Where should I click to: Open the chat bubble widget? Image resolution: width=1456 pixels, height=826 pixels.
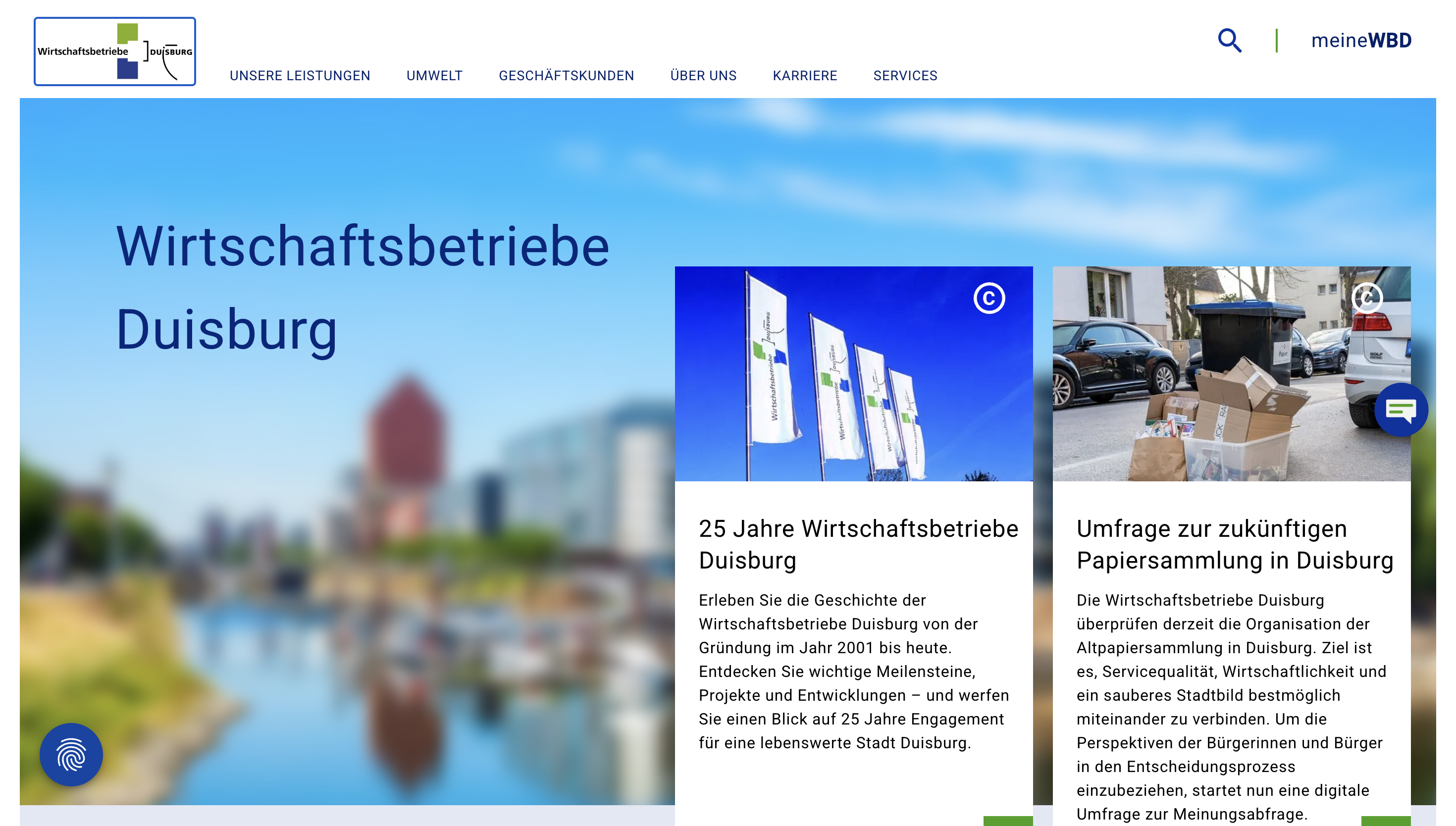[x=1401, y=410]
